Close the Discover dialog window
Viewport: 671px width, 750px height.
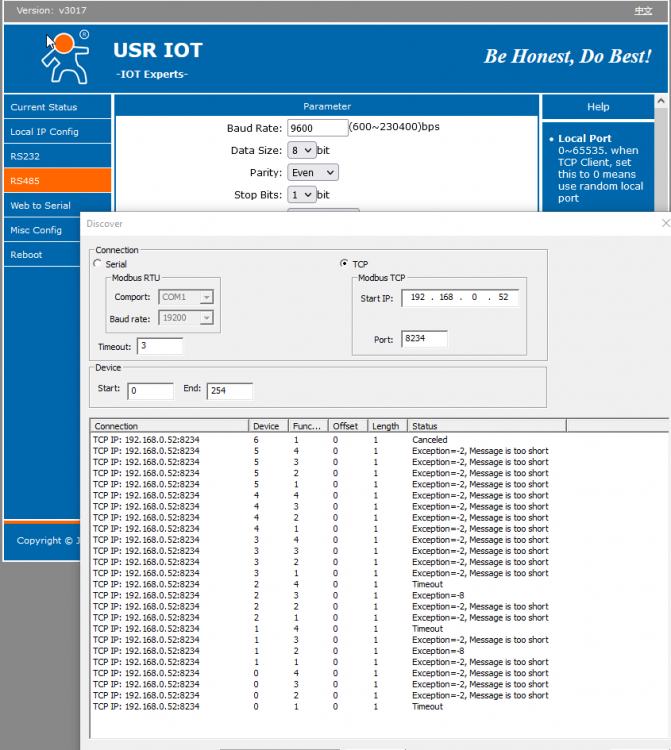click(665, 224)
